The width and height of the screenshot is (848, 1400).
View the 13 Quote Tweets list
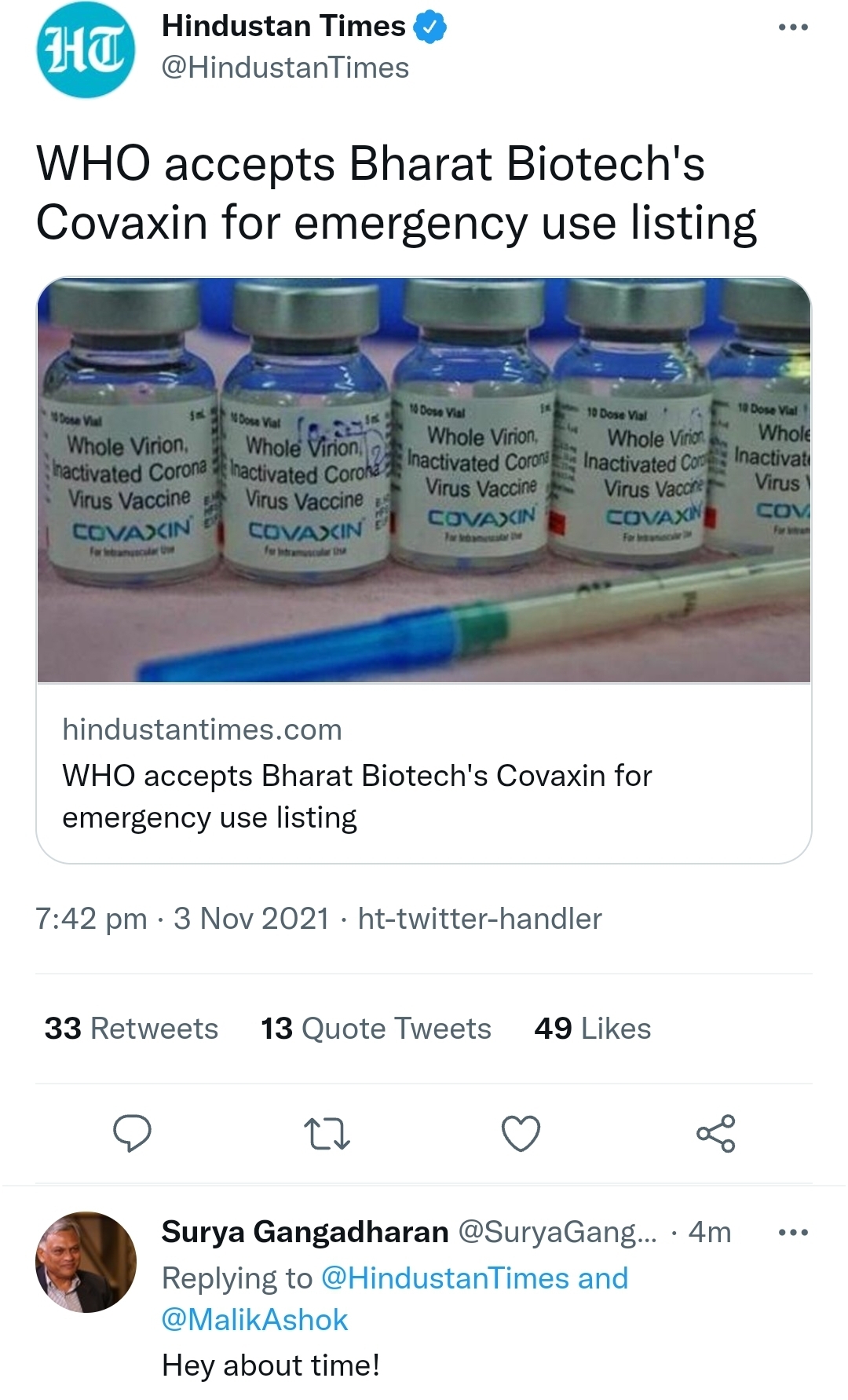point(375,1029)
